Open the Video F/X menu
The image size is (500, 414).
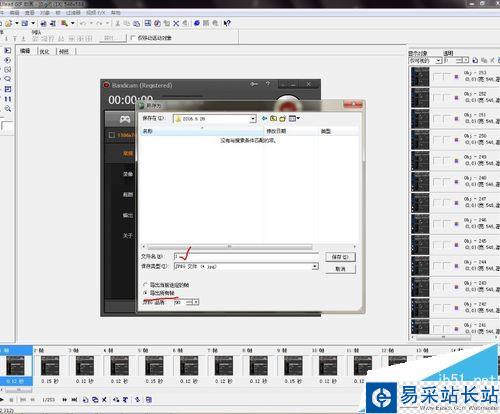[96, 13]
